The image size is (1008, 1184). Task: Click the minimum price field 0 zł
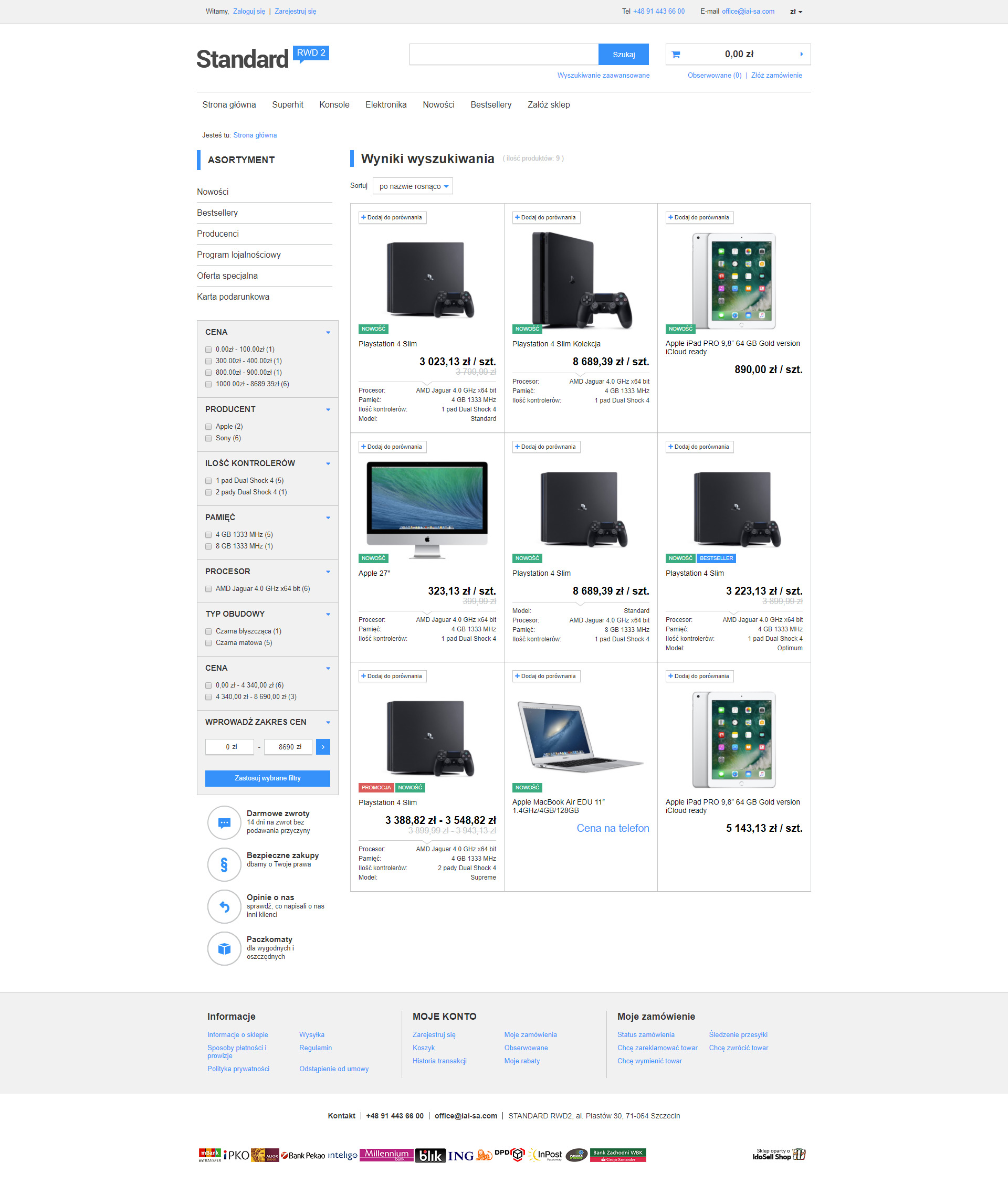[x=231, y=746]
